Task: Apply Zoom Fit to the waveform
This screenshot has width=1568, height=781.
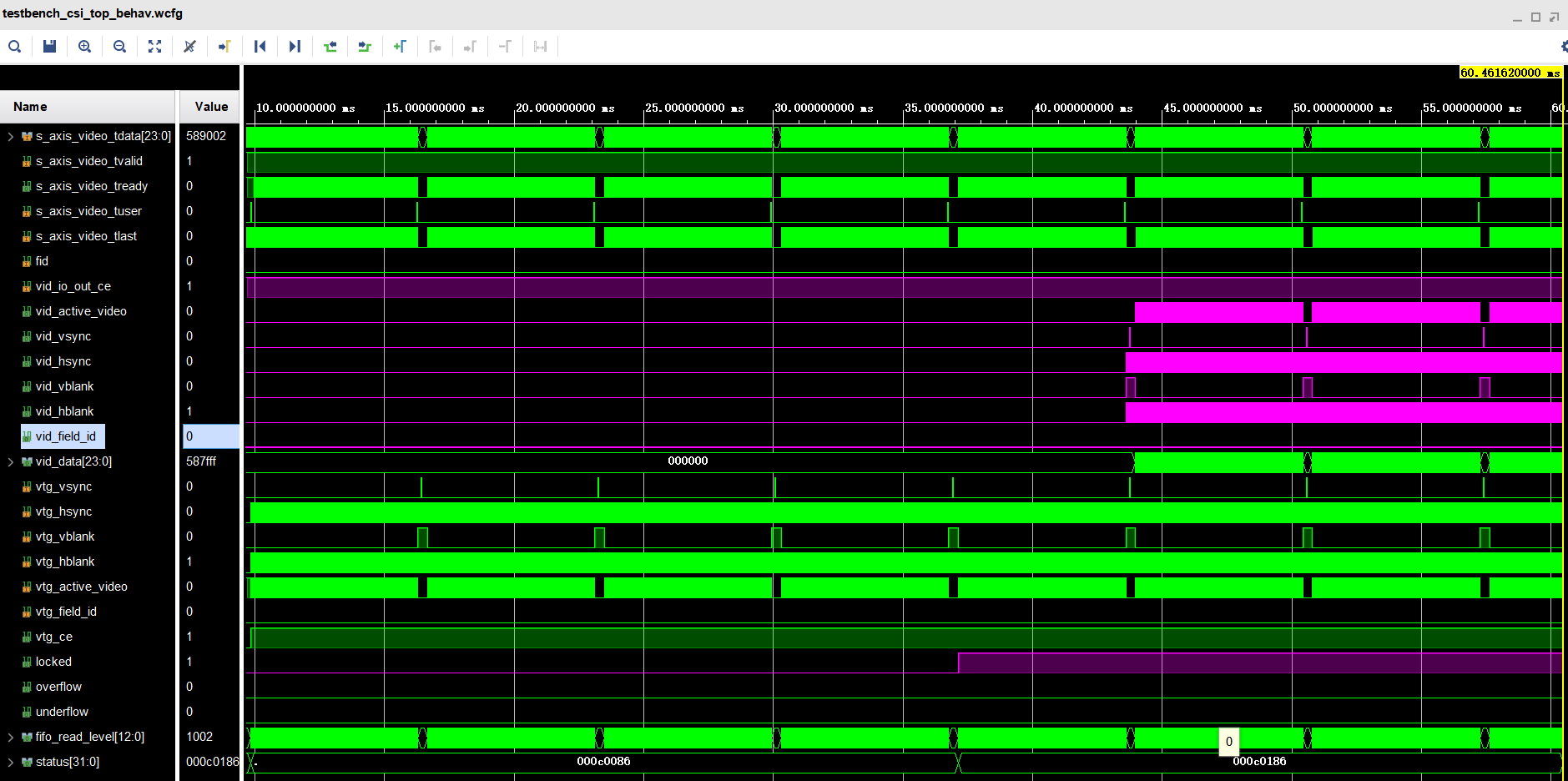Action: 154,46
